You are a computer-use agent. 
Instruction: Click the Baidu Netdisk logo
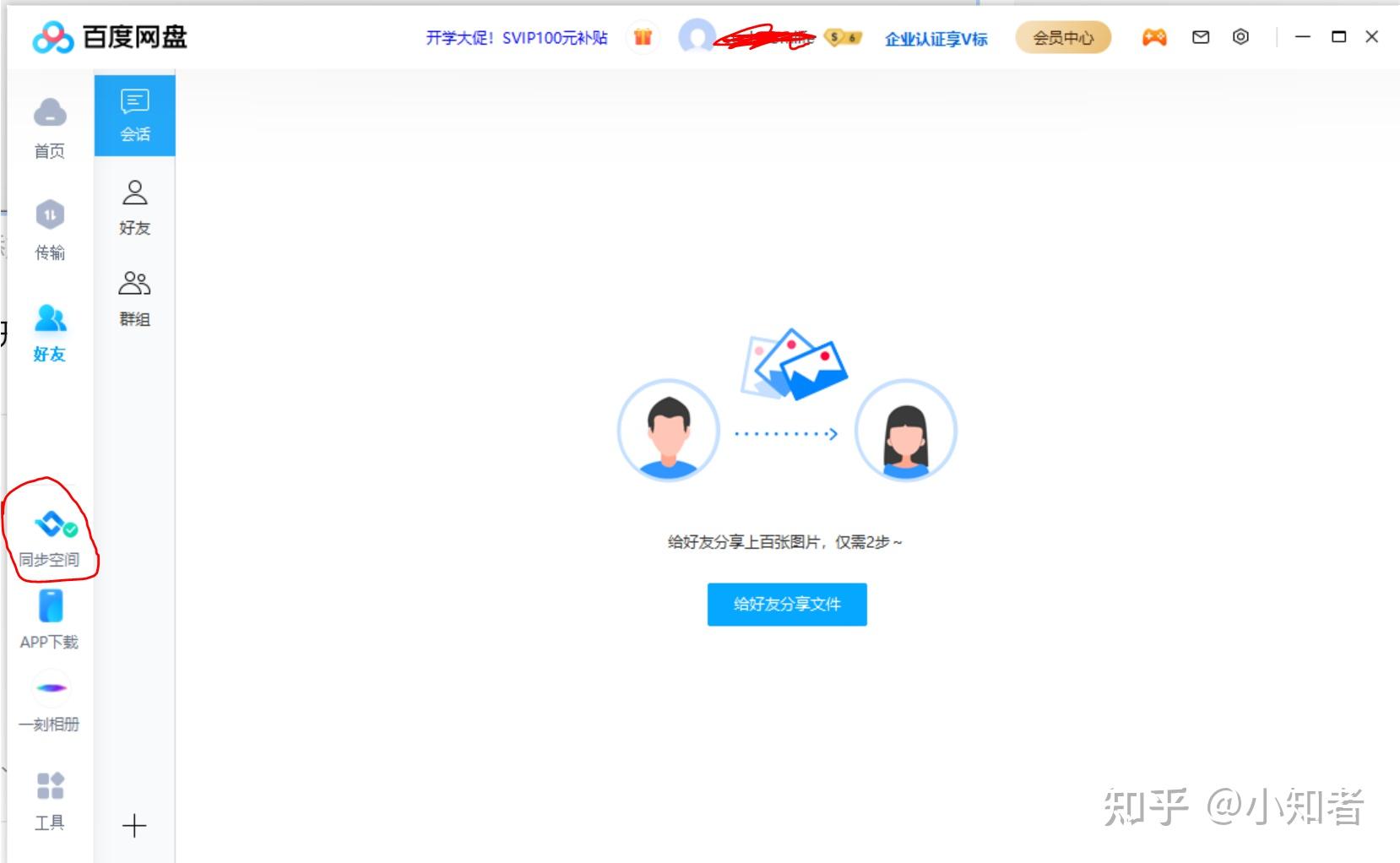pyautogui.click(x=110, y=37)
